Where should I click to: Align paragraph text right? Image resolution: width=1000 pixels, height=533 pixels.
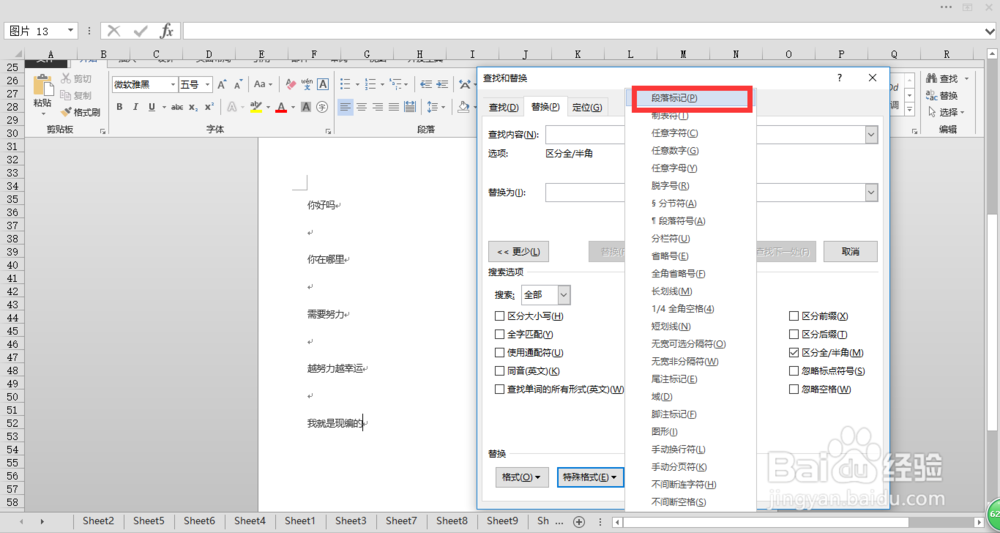378,107
